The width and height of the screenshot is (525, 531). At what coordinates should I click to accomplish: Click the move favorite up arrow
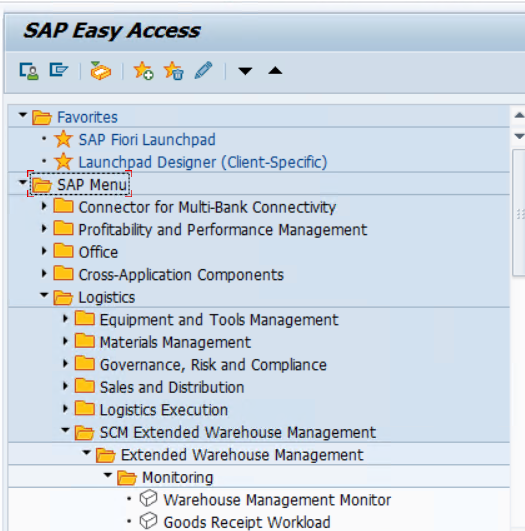[275, 70]
